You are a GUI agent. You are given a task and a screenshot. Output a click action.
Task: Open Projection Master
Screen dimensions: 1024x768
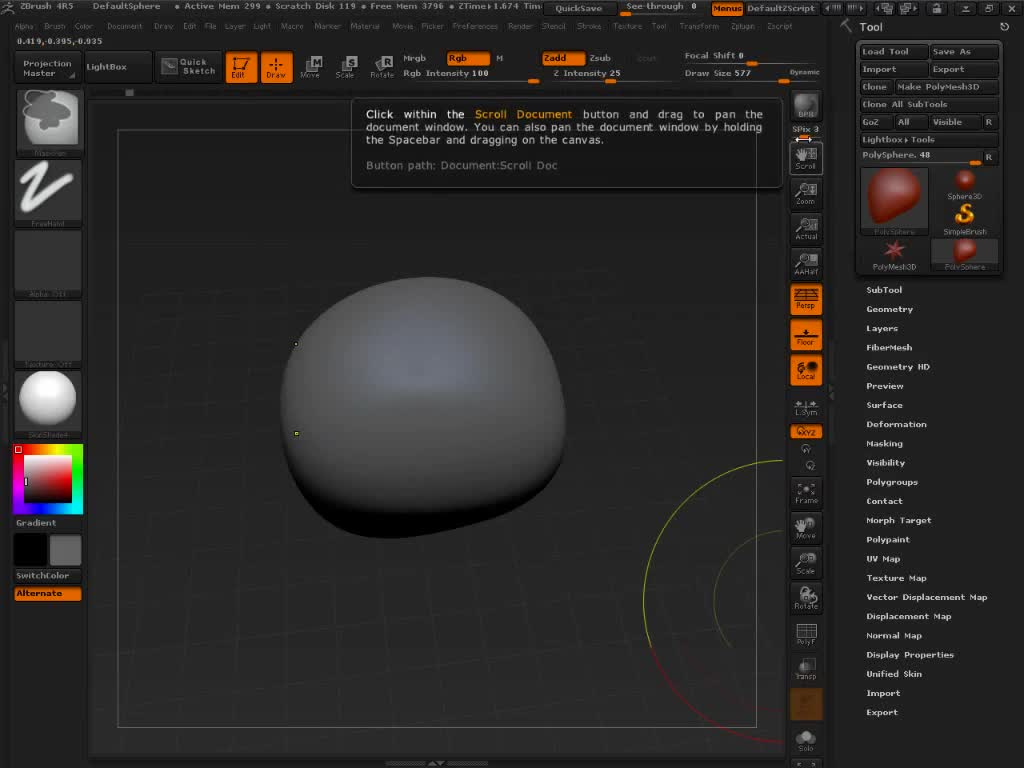tap(47, 68)
